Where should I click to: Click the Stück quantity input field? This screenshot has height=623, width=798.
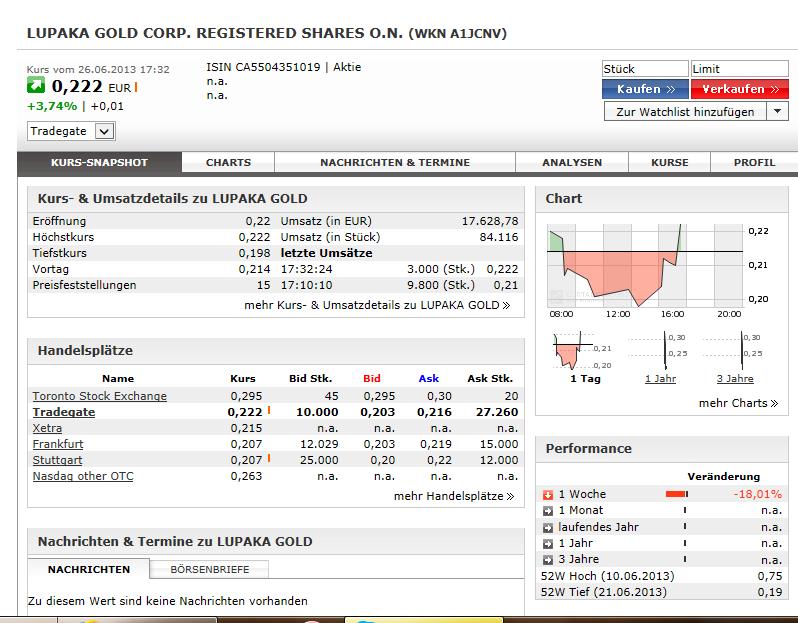tap(645, 69)
